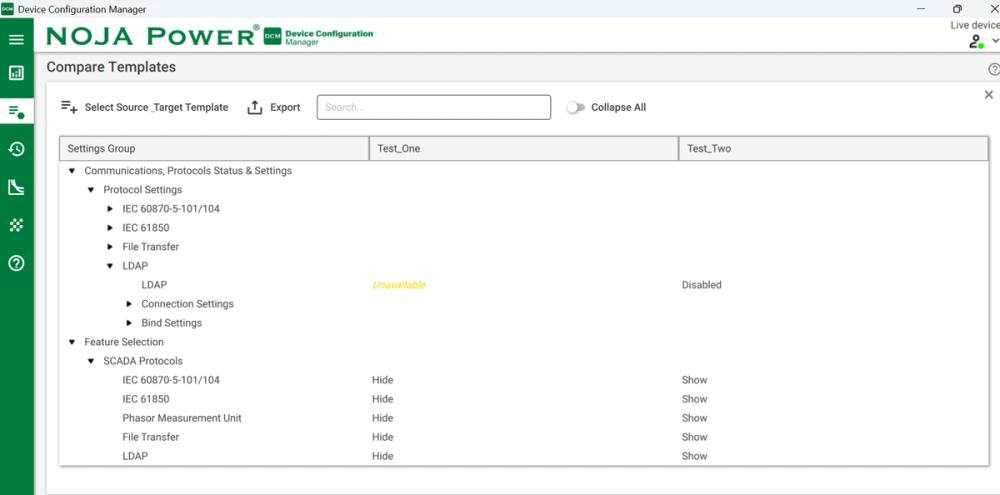Expand the IEC 60870-5-101/104 protocol node
The width and height of the screenshot is (1000, 495).
pos(110,209)
